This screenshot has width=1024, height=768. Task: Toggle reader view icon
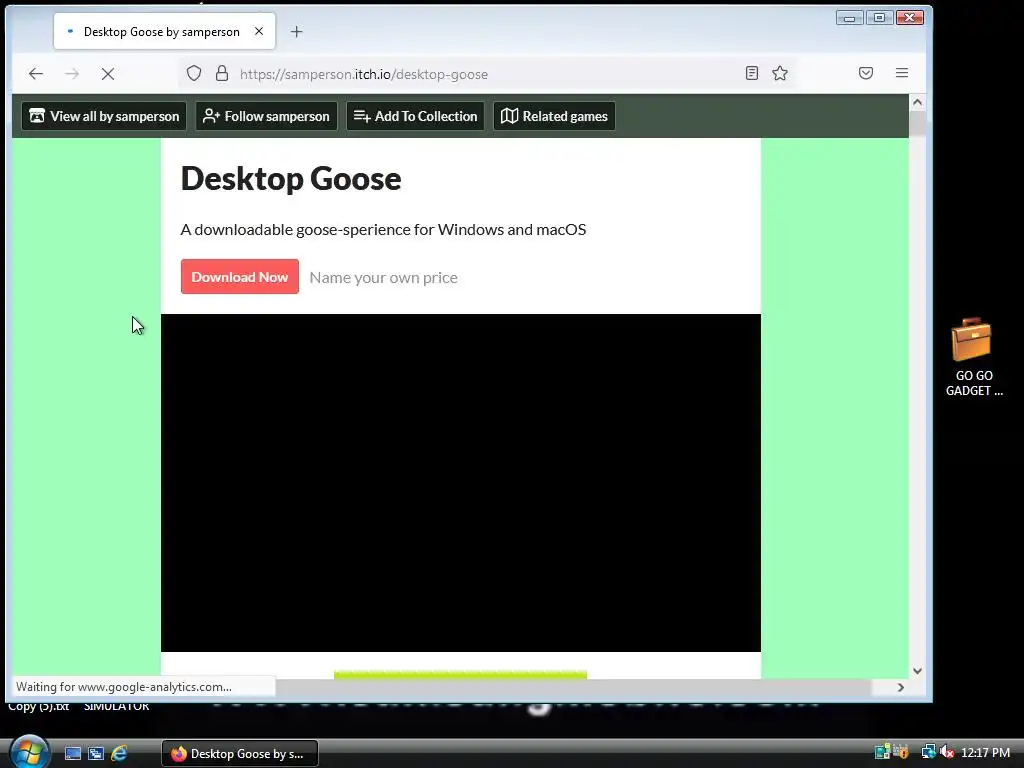point(752,73)
